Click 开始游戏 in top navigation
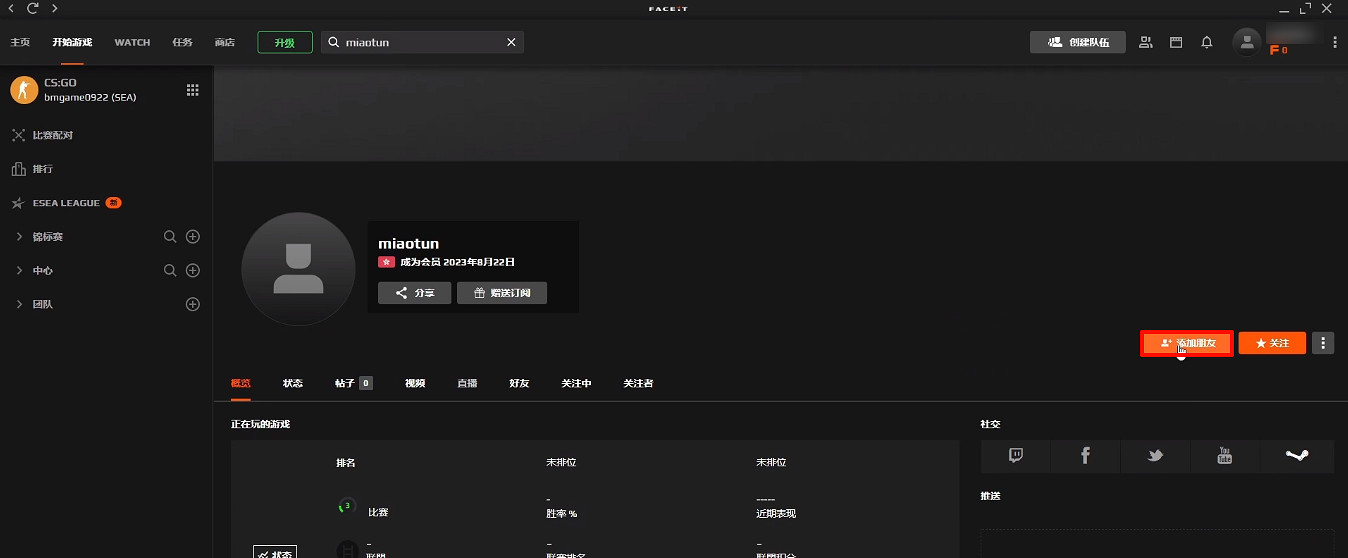The height and width of the screenshot is (558, 1348). pyautogui.click(x=72, y=42)
